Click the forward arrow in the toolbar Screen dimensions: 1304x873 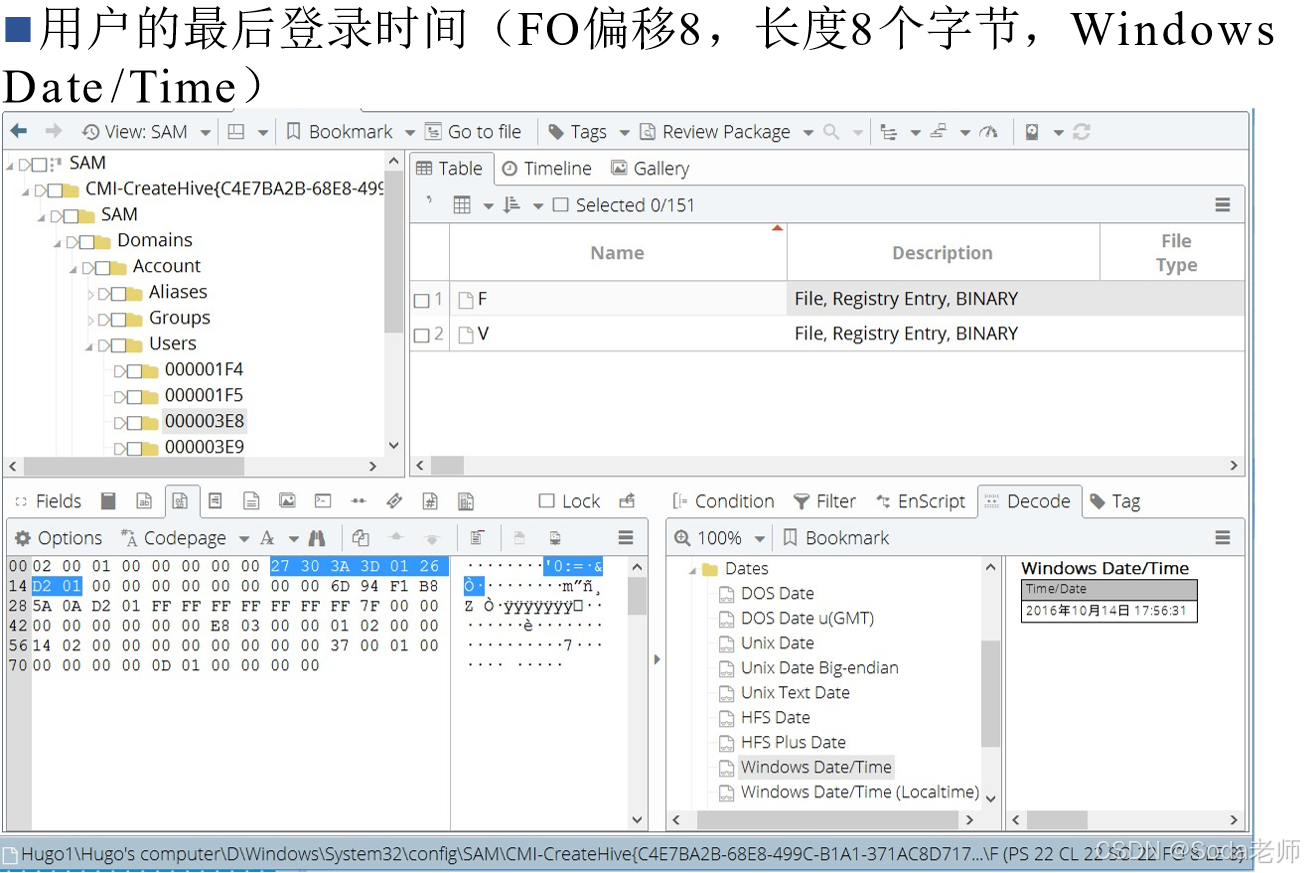point(53,131)
